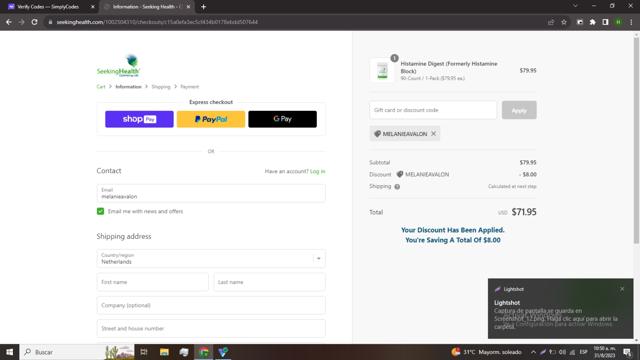Bookmark this page with the star icon
The width and height of the screenshot is (640, 360).
point(564,22)
